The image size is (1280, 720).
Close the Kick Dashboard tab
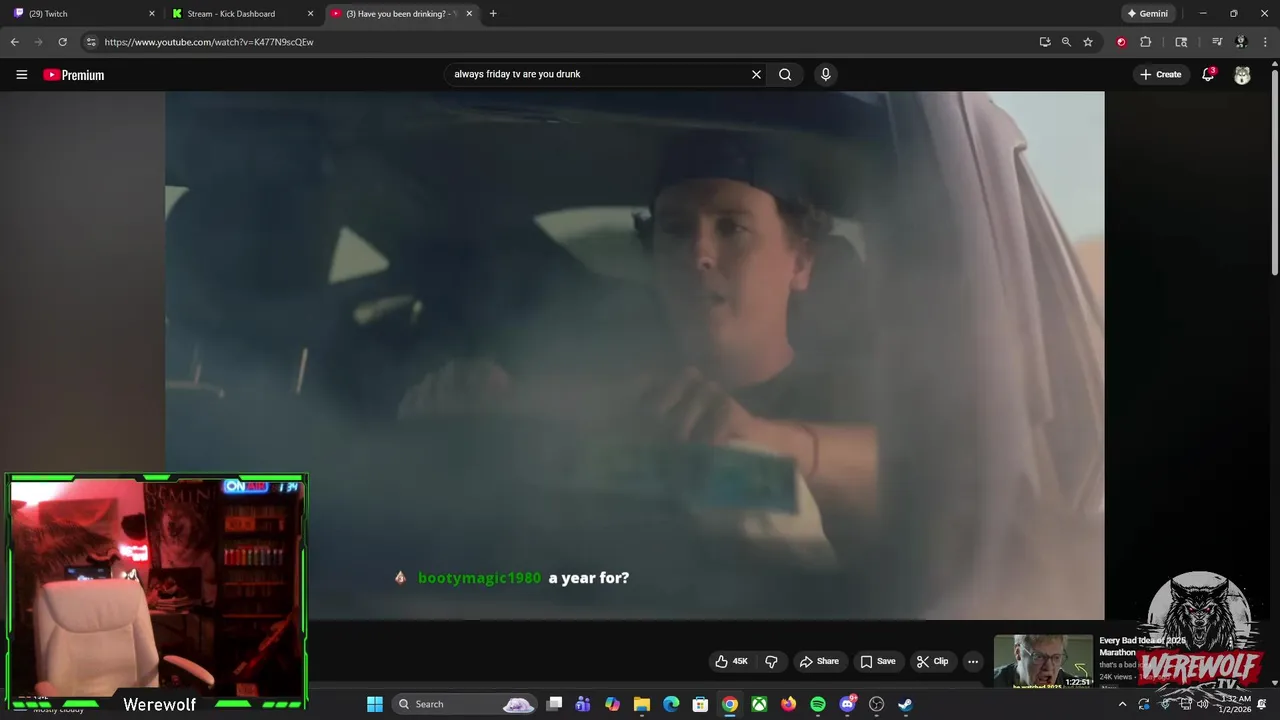tap(310, 13)
